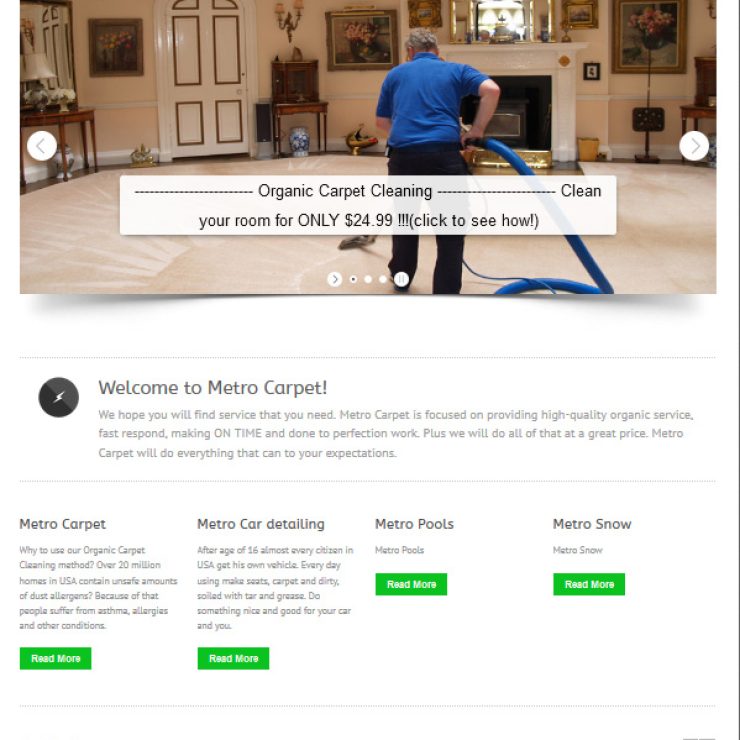The height and width of the screenshot is (740, 740).
Task: Jump to the second slide indicator dot
Action: tap(368, 279)
